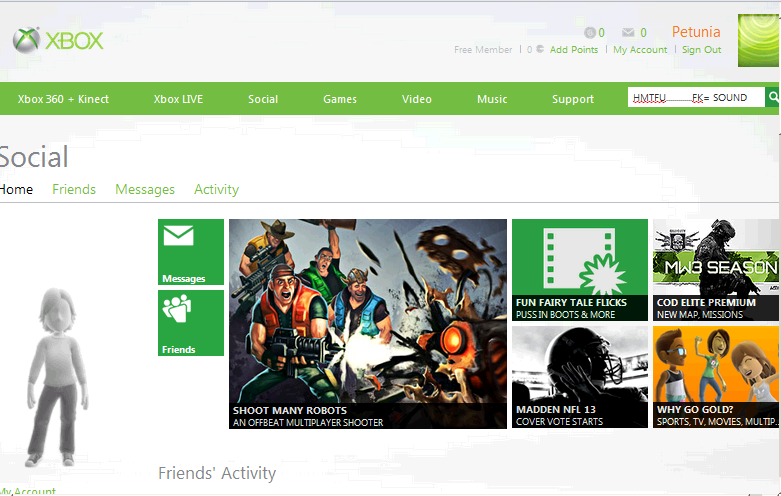The image size is (781, 496).
Task: Open the My Account header link
Action: coord(640,50)
